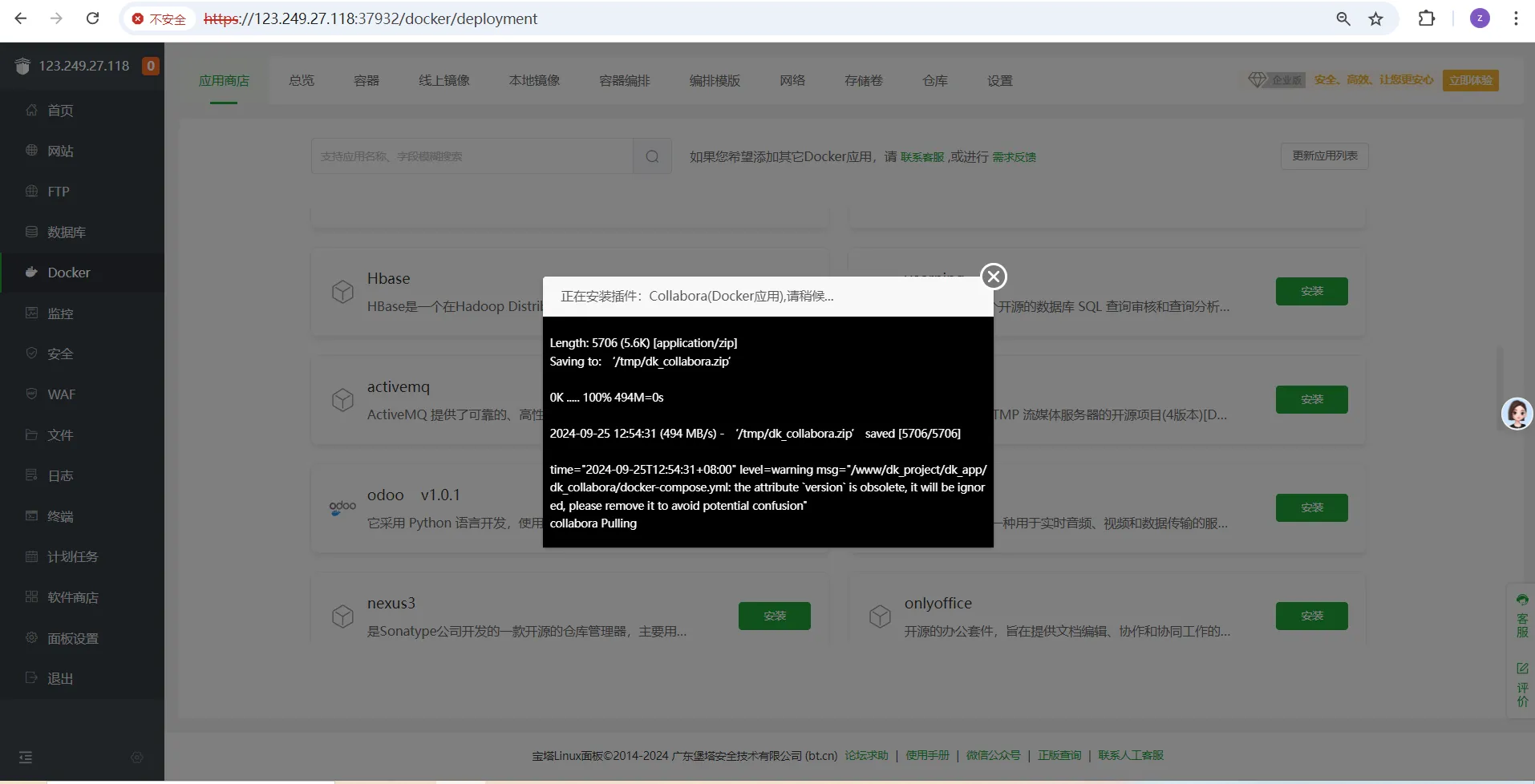Click the Hbase app cube icon
The width and height of the screenshot is (1535, 784).
(x=342, y=292)
